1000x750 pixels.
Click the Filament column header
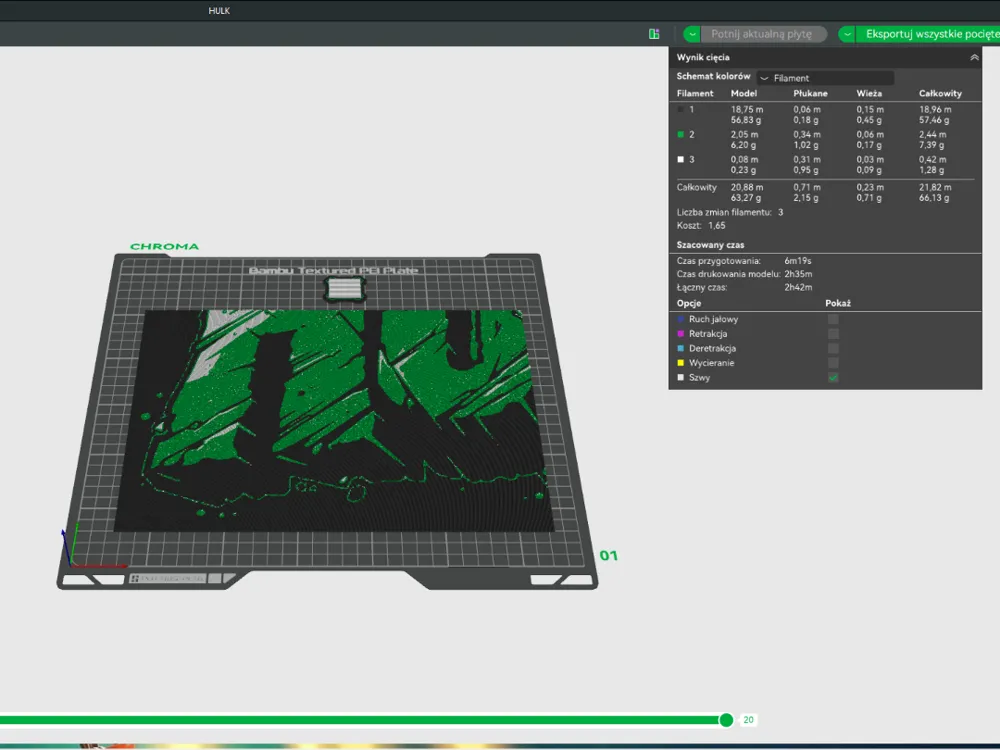pyautogui.click(x=695, y=93)
